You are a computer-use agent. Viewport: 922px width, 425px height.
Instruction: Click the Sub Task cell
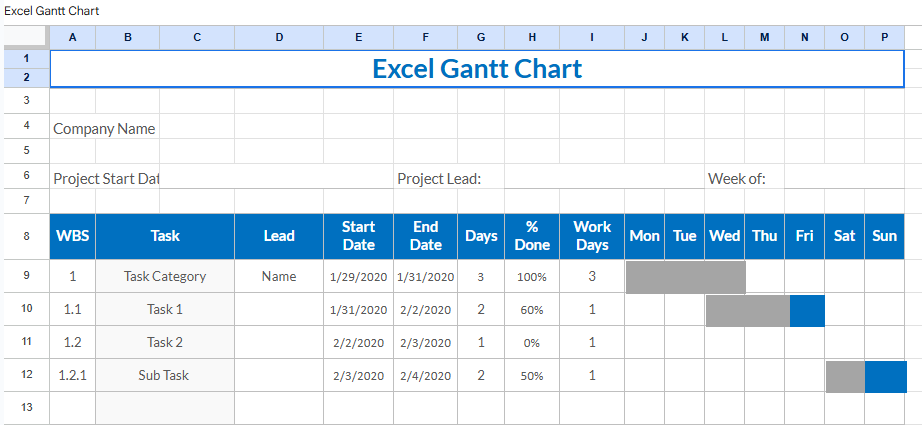(165, 375)
